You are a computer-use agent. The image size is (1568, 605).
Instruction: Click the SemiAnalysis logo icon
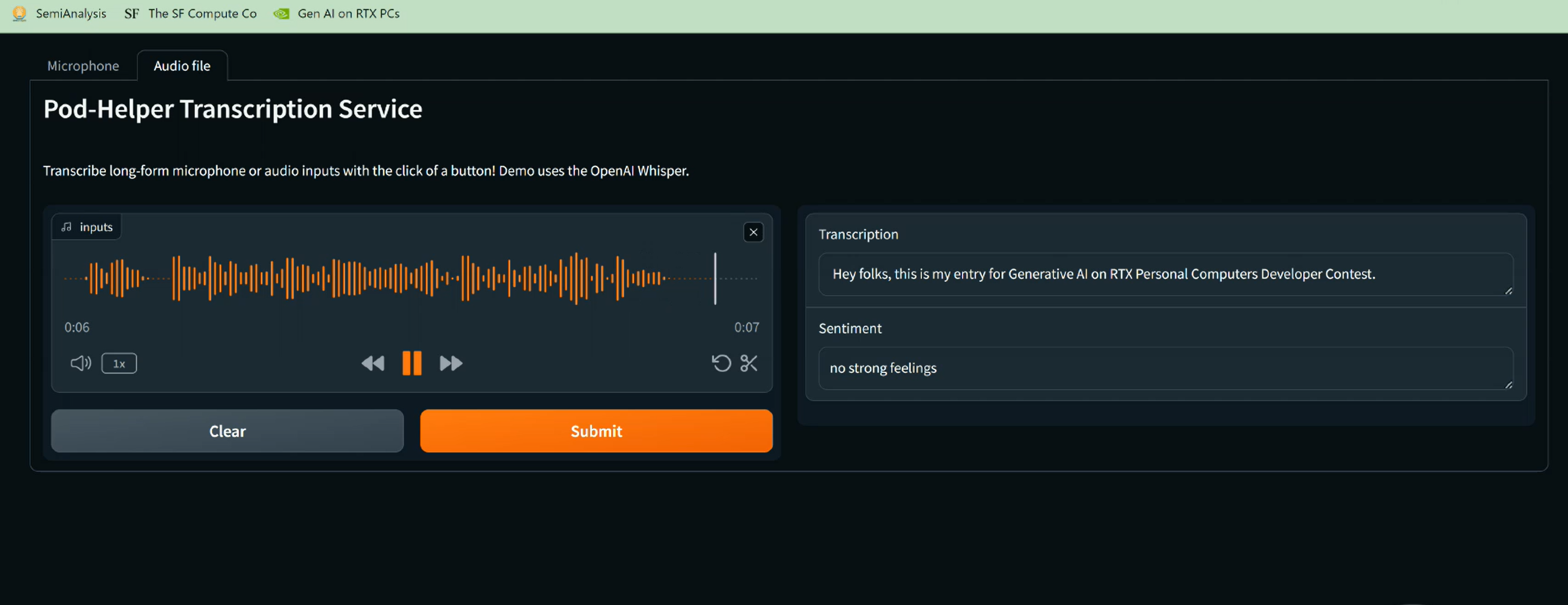click(x=18, y=13)
